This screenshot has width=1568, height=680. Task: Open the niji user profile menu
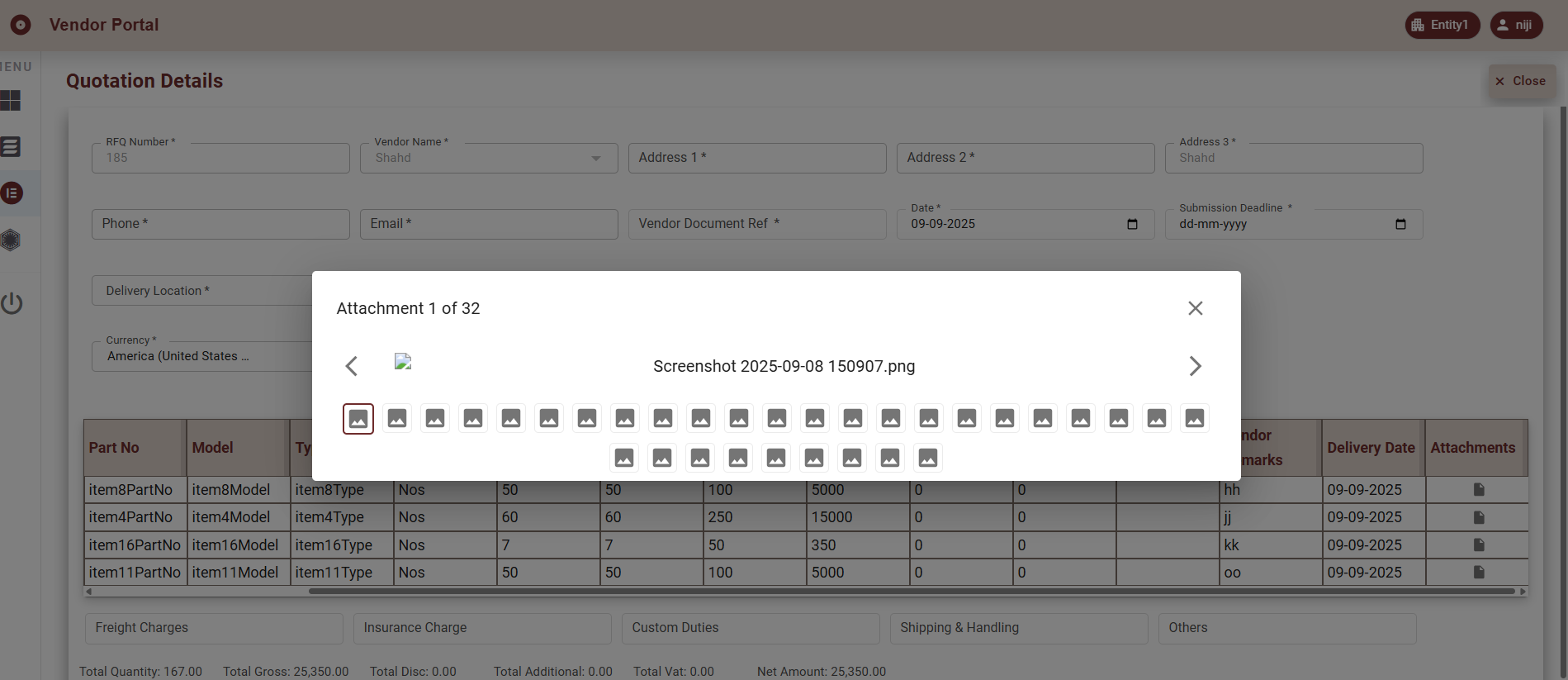tap(1515, 25)
